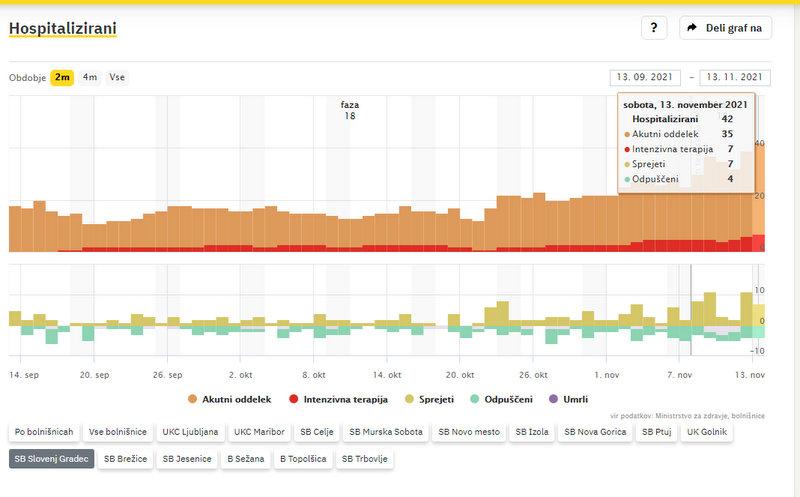
Task: Select the SB Slovenj Gradec hospital
Action: [51, 460]
